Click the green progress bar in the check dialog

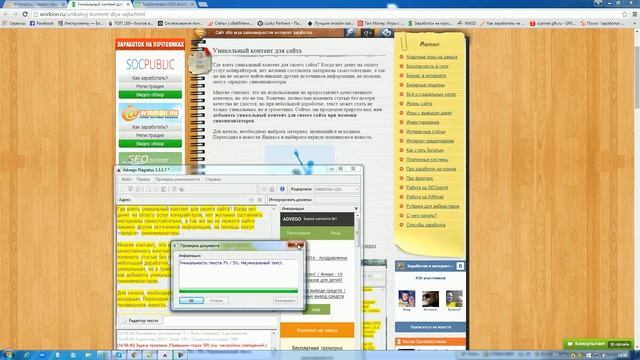pyautogui.click(x=238, y=291)
